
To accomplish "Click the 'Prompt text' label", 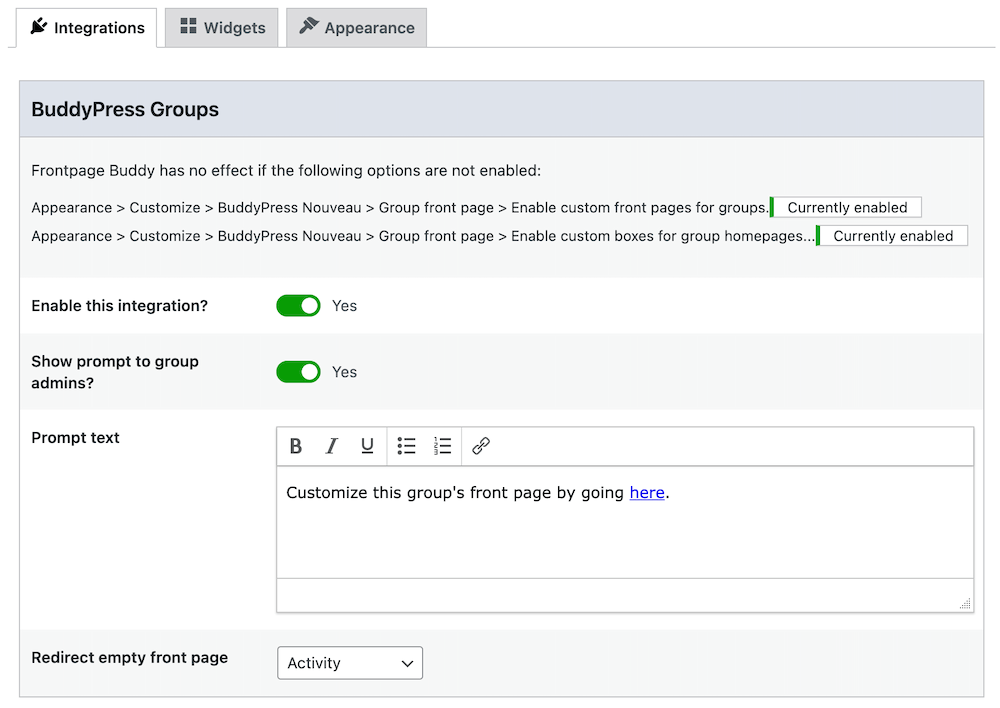I will pyautogui.click(x=75, y=438).
